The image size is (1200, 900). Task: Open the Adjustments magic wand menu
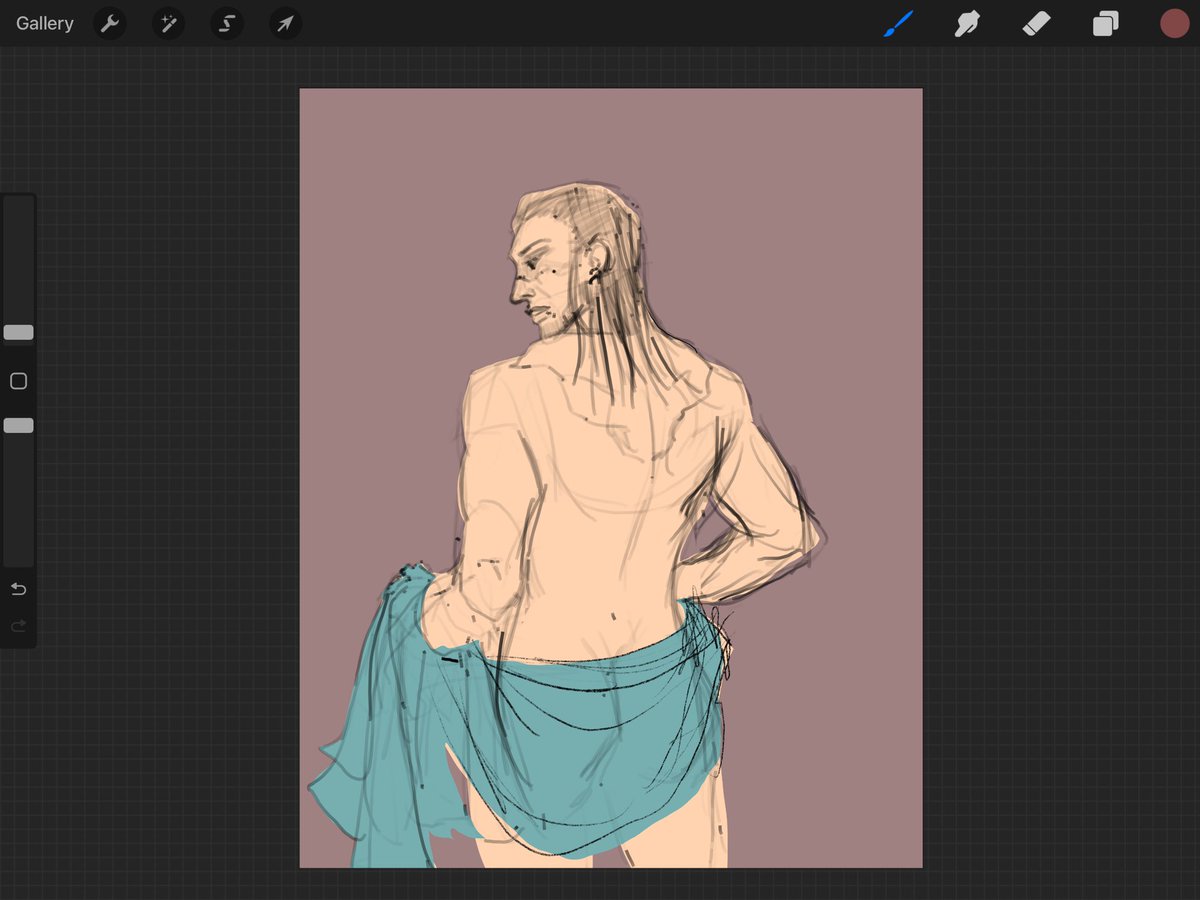(x=168, y=23)
